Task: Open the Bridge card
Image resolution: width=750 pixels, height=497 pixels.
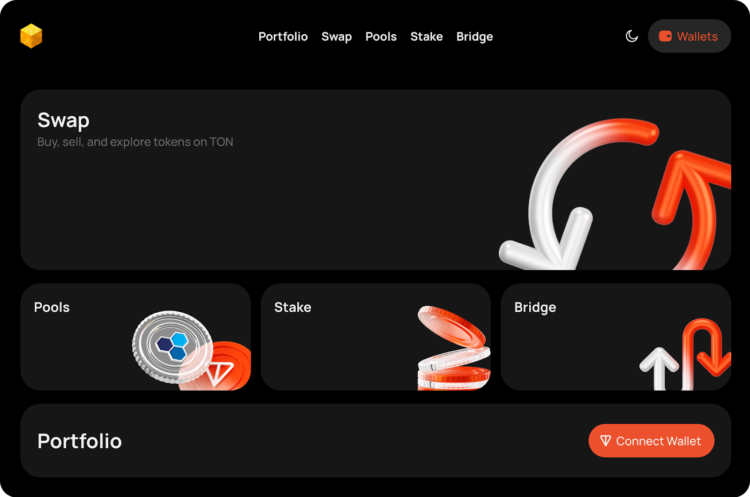Action: click(x=616, y=337)
